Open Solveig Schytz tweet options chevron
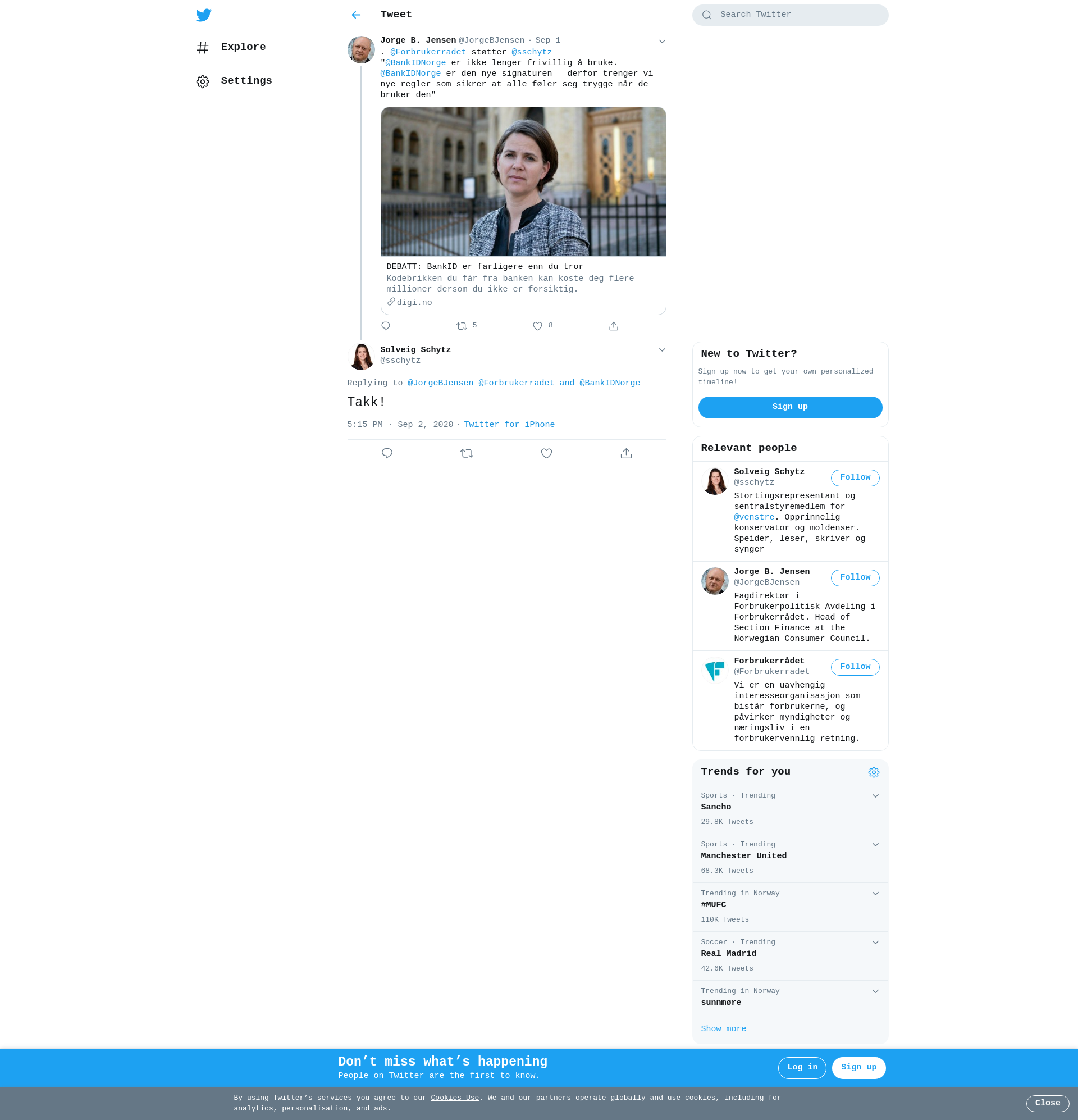 661,350
